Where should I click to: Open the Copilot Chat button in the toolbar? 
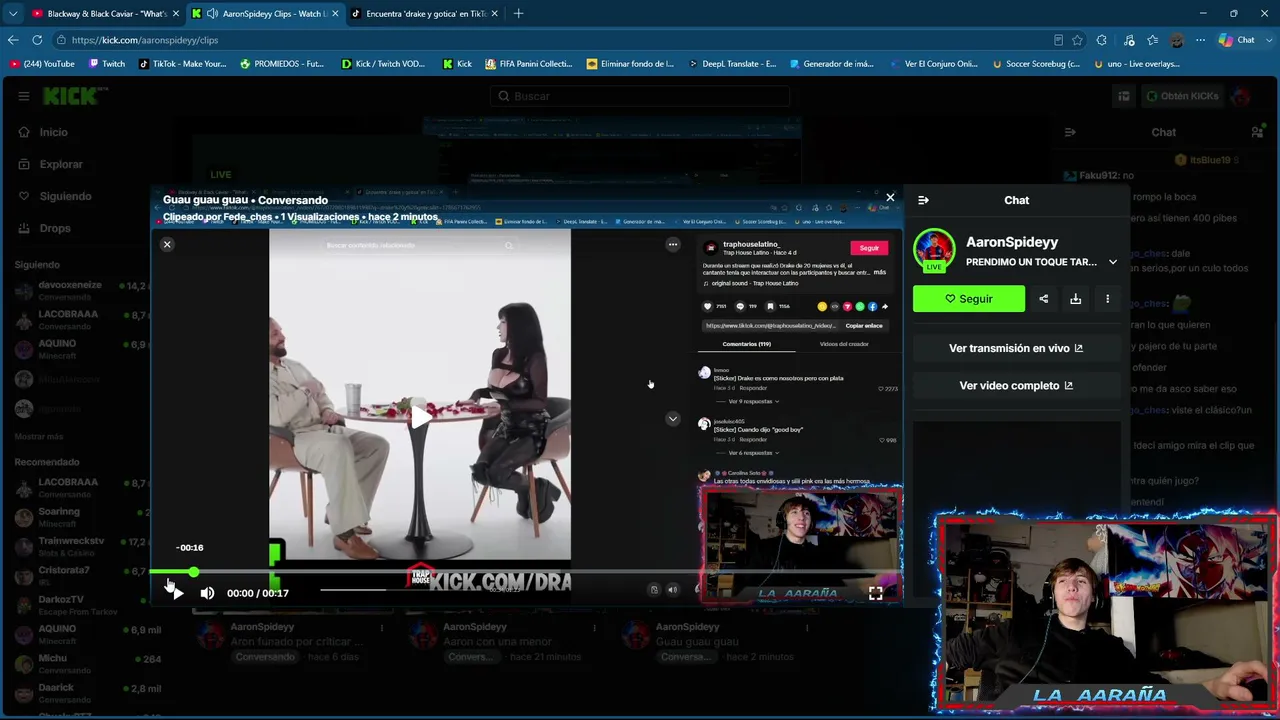point(1237,40)
